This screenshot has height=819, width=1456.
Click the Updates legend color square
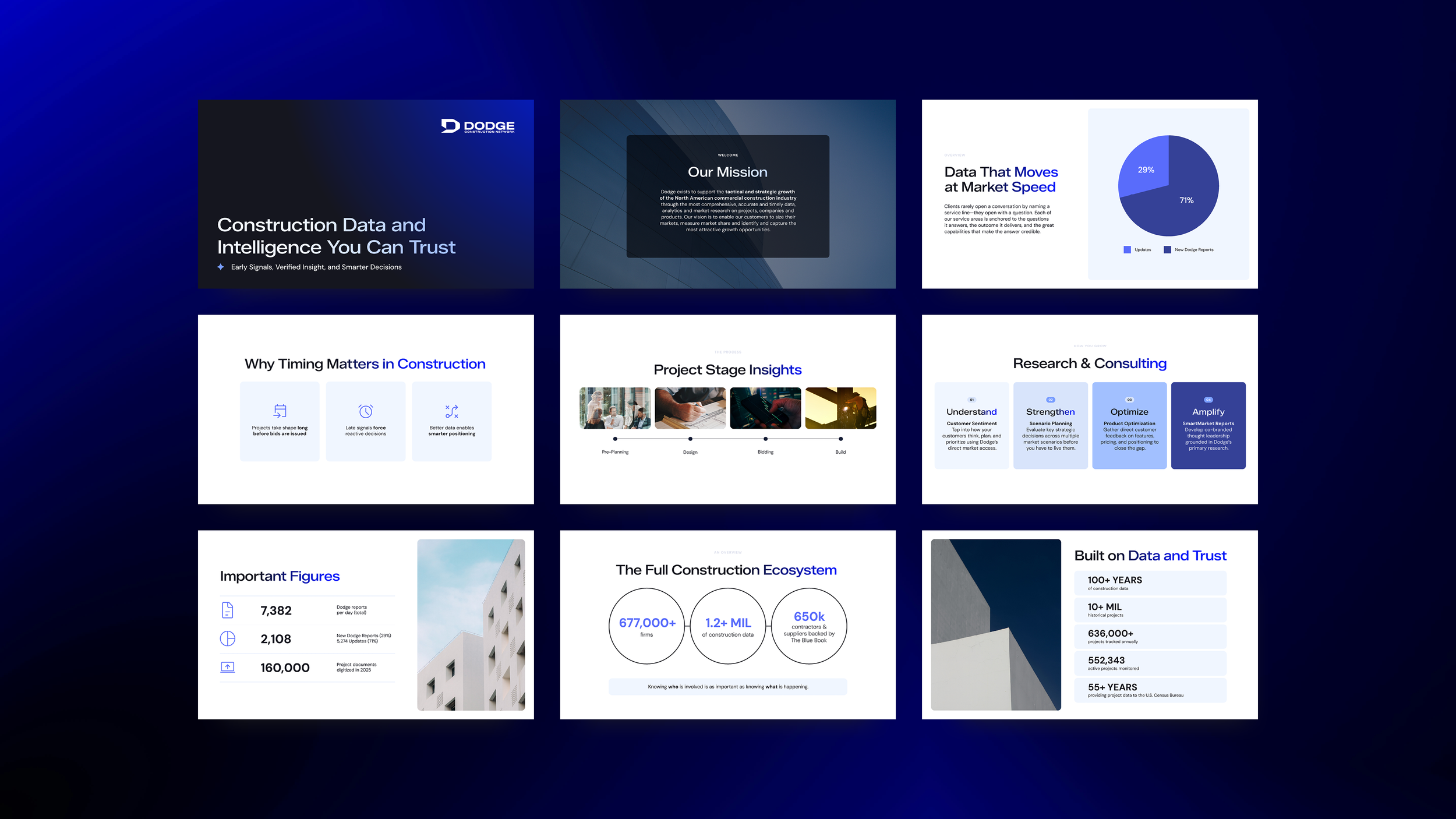1127,250
